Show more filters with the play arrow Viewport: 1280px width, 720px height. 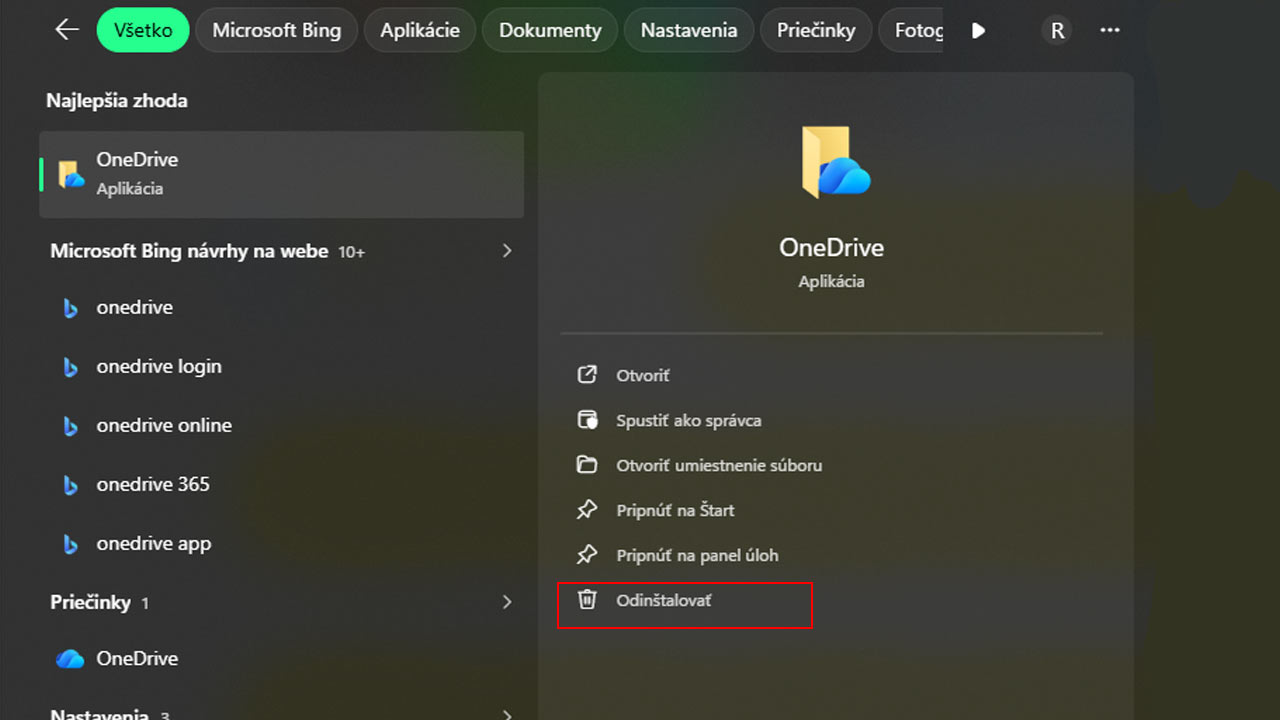point(978,31)
